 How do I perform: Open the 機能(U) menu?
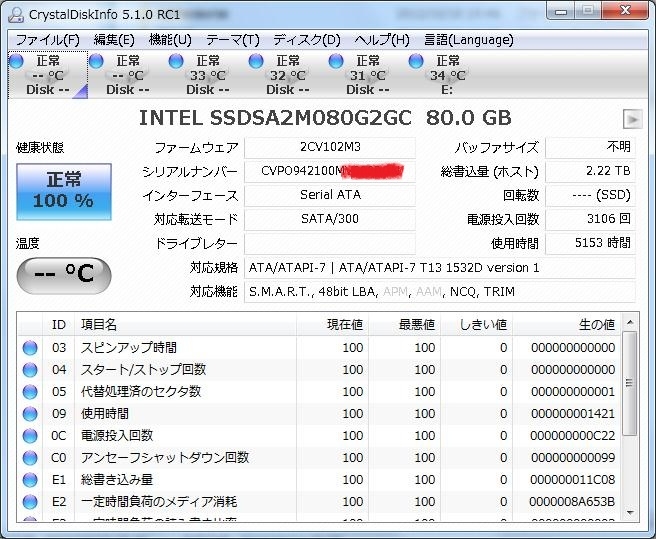pyautogui.click(x=170, y=40)
